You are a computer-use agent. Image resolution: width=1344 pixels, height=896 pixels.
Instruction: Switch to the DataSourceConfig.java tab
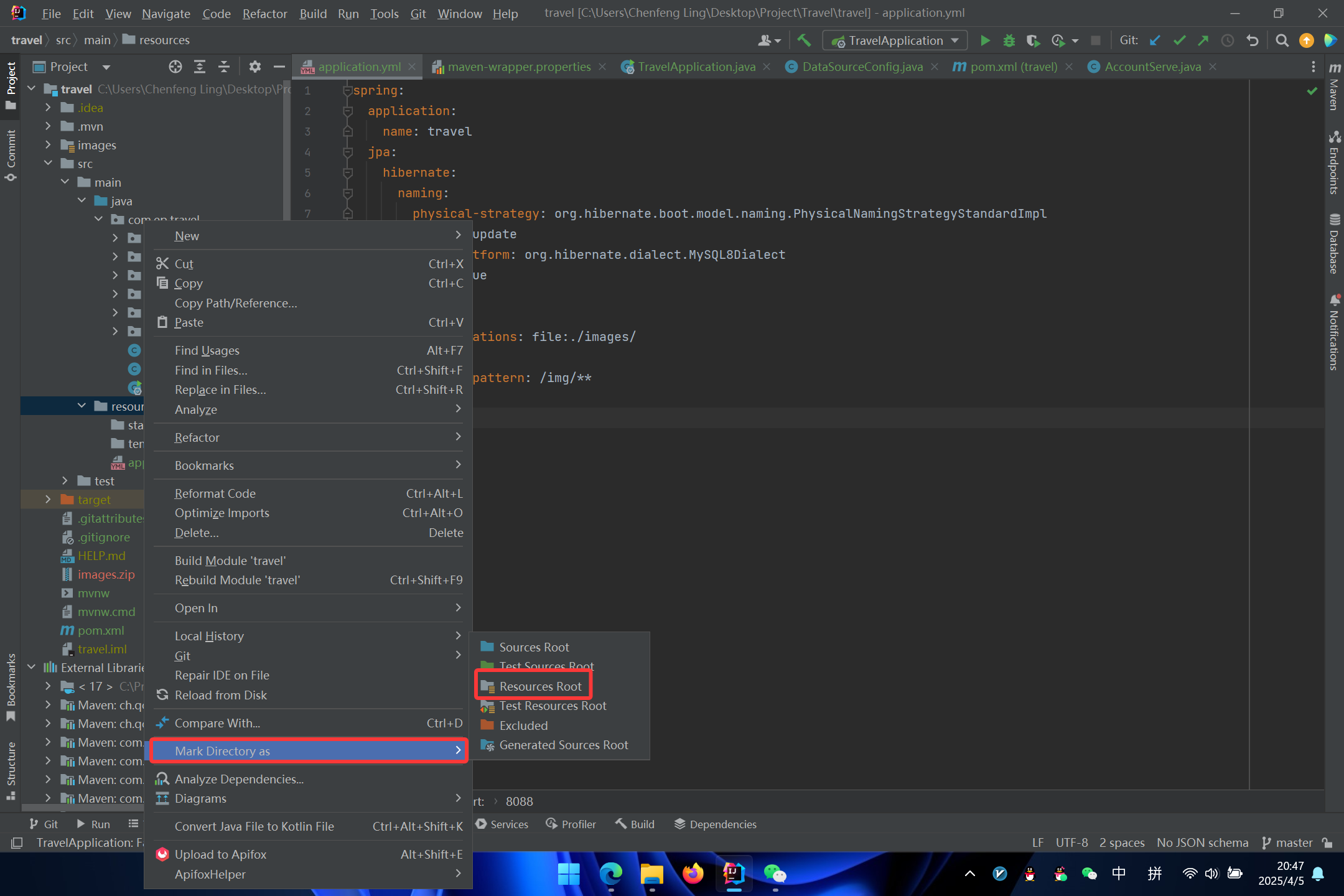pyautogui.click(x=862, y=67)
